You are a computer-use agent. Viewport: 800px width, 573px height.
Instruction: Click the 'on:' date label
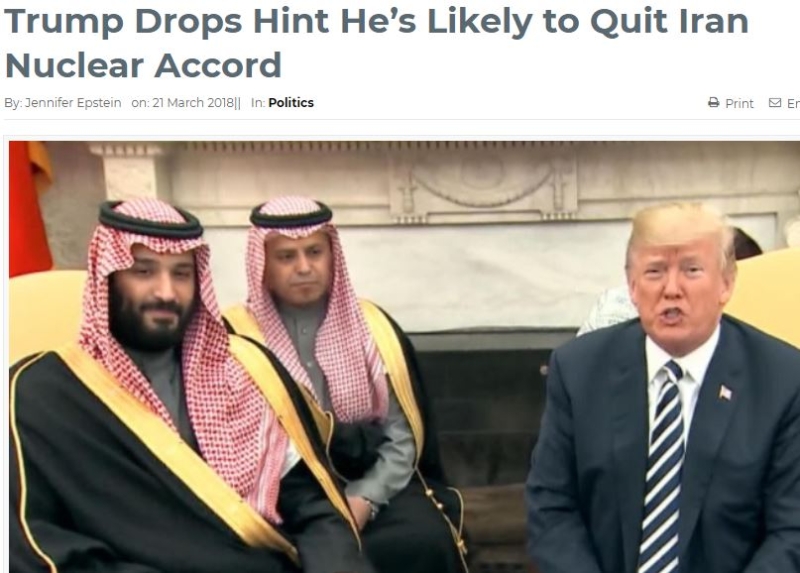click(x=140, y=103)
